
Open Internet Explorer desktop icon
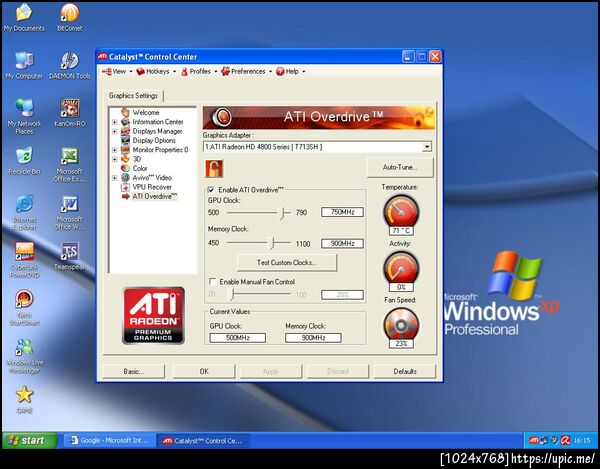tap(24, 212)
